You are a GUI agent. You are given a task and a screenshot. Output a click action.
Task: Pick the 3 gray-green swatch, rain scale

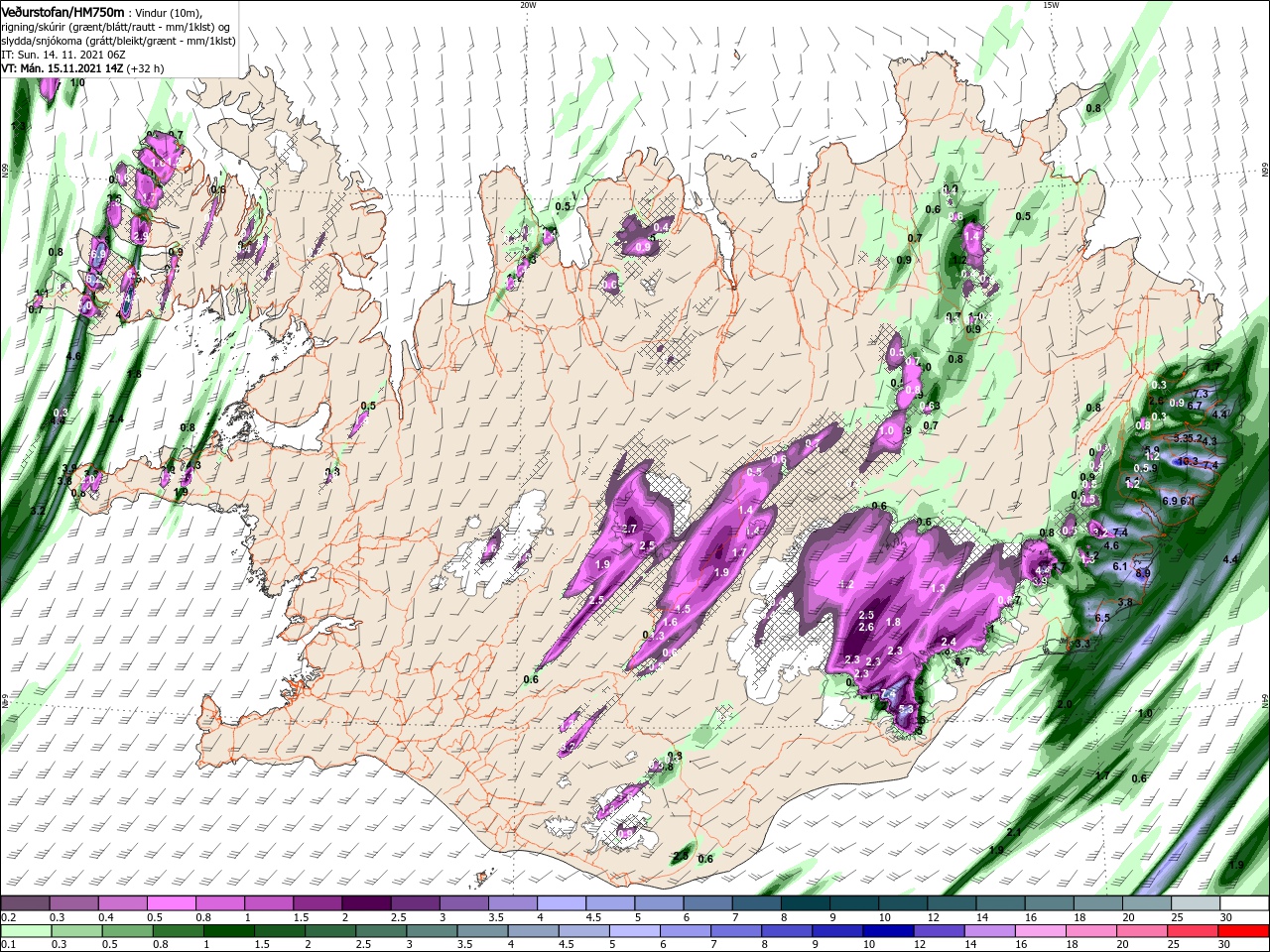click(x=432, y=930)
